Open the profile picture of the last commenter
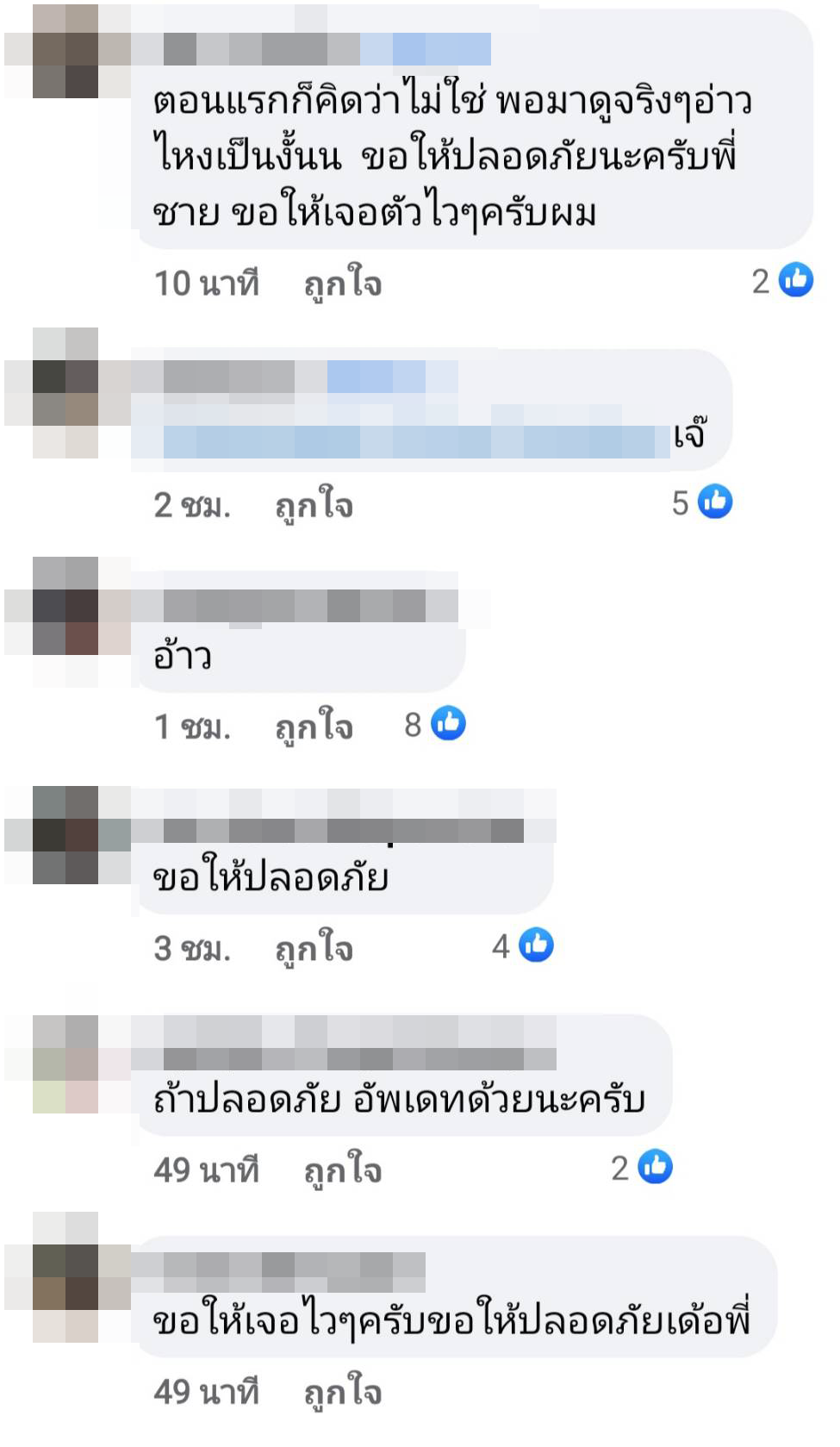The width and height of the screenshot is (840, 1447). [66, 1277]
